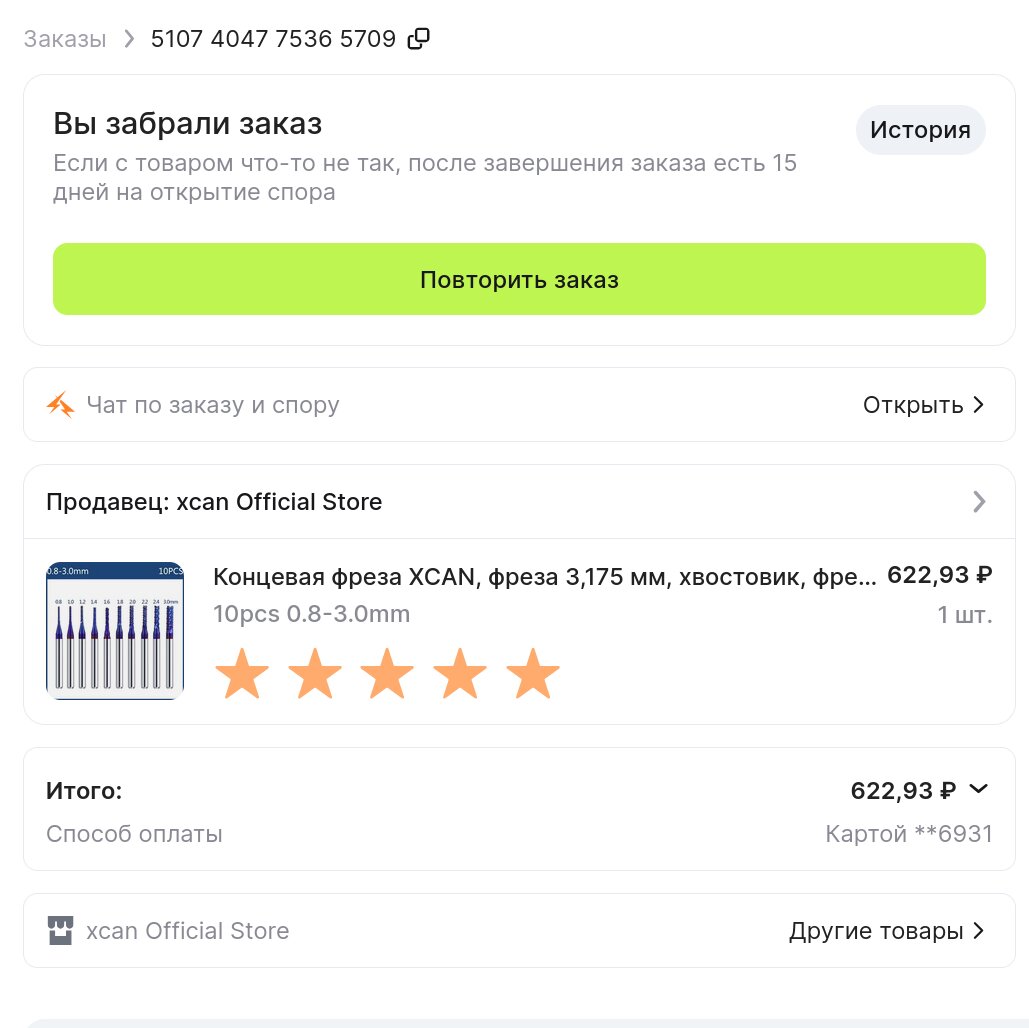1029x1028 pixels.
Task: Rate the product with the second star
Action: (315, 674)
